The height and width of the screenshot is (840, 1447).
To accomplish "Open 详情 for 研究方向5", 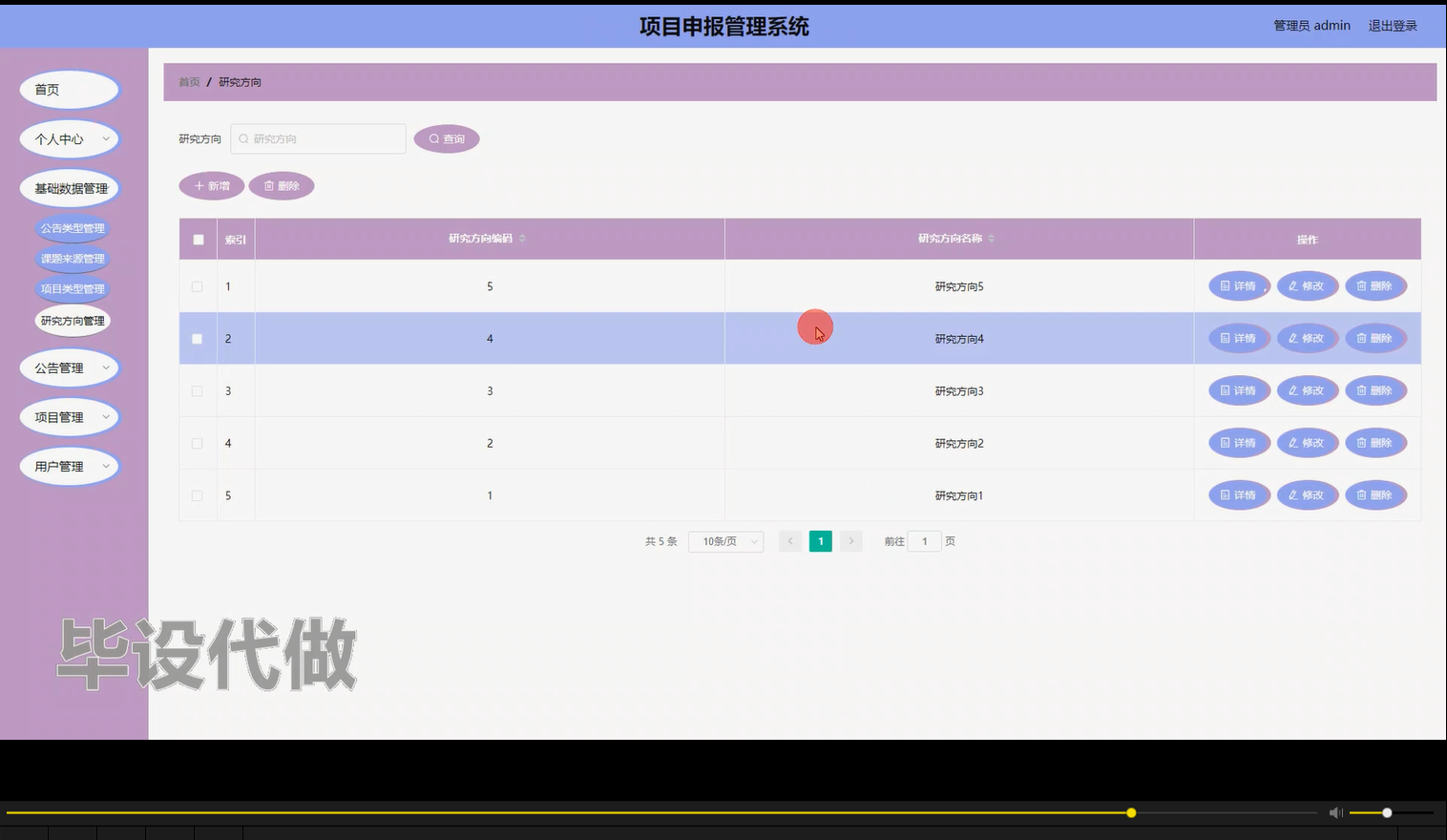I will pos(1238,285).
